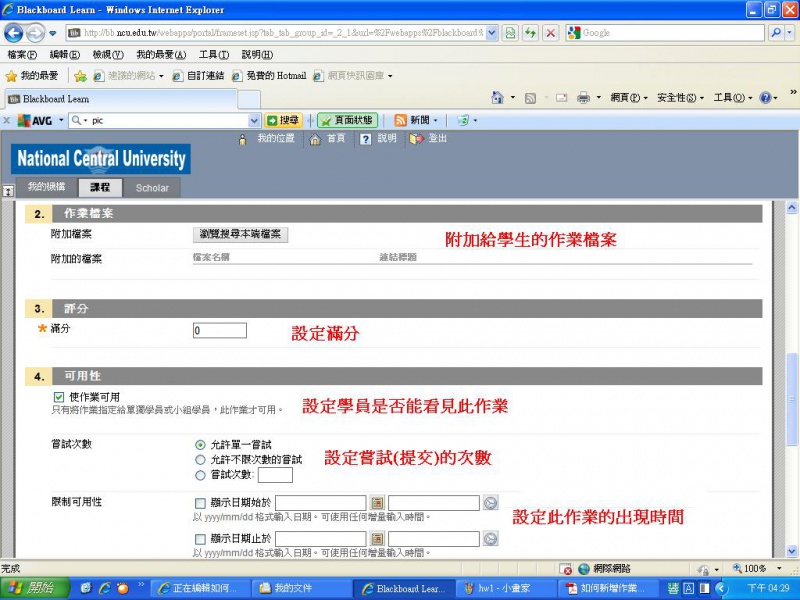Click the 滿分 points input field
This screenshot has height=600, width=800.
pyautogui.click(x=219, y=330)
